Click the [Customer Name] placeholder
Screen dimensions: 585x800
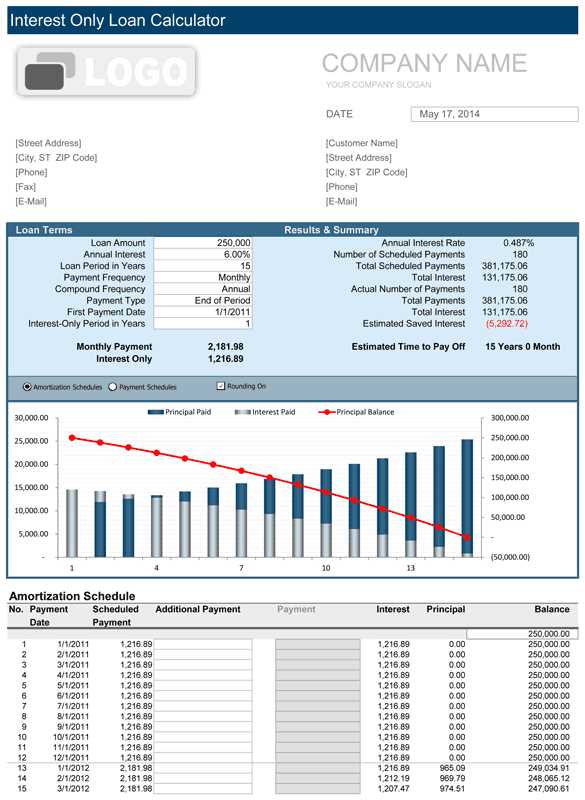click(x=362, y=143)
